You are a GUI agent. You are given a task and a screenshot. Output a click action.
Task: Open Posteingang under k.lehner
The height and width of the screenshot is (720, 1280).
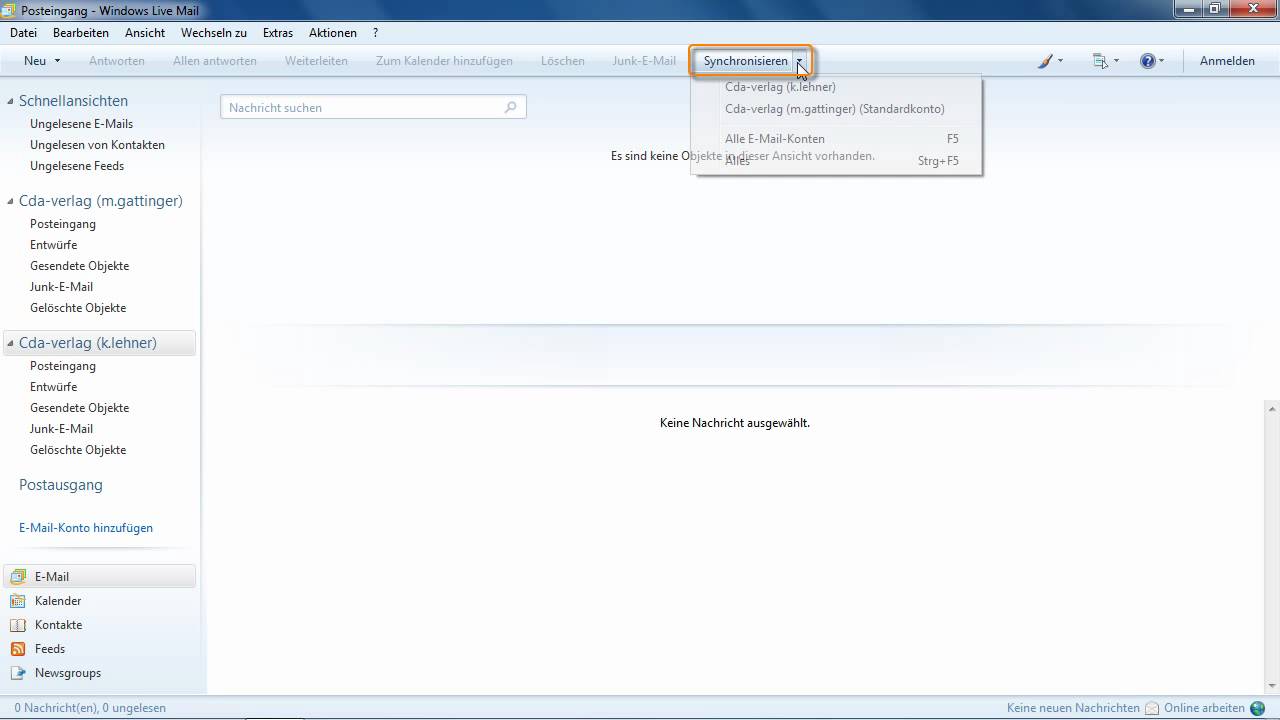tap(63, 366)
